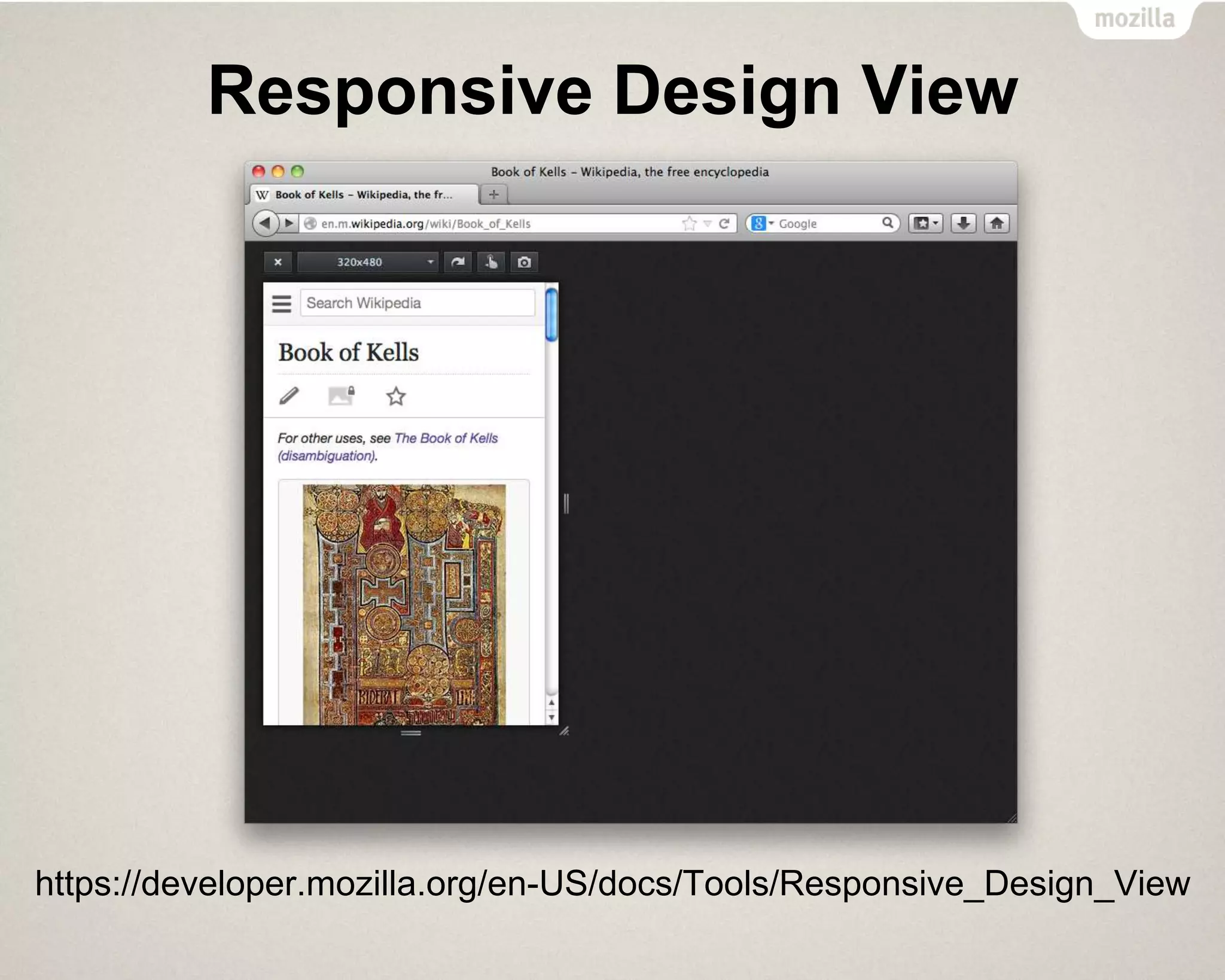Open the Downloads arrow button
The width and height of the screenshot is (1225, 980).
[x=963, y=223]
